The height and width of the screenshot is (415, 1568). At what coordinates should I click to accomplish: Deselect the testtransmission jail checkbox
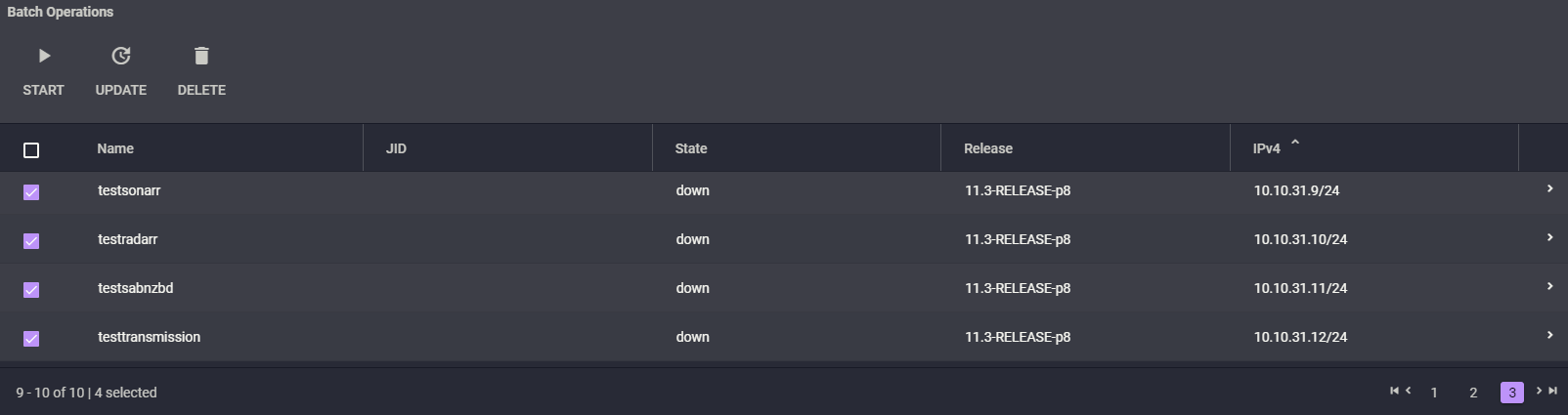(31, 339)
